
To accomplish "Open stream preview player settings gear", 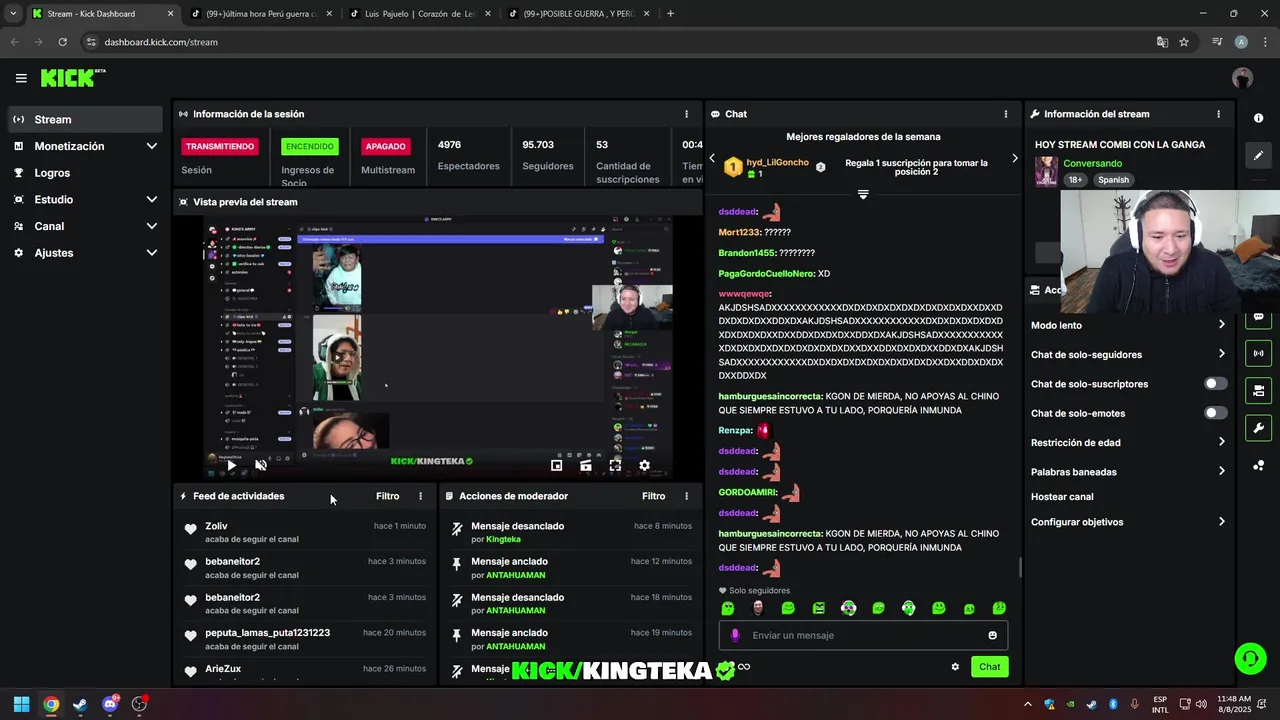I will coord(645,465).
